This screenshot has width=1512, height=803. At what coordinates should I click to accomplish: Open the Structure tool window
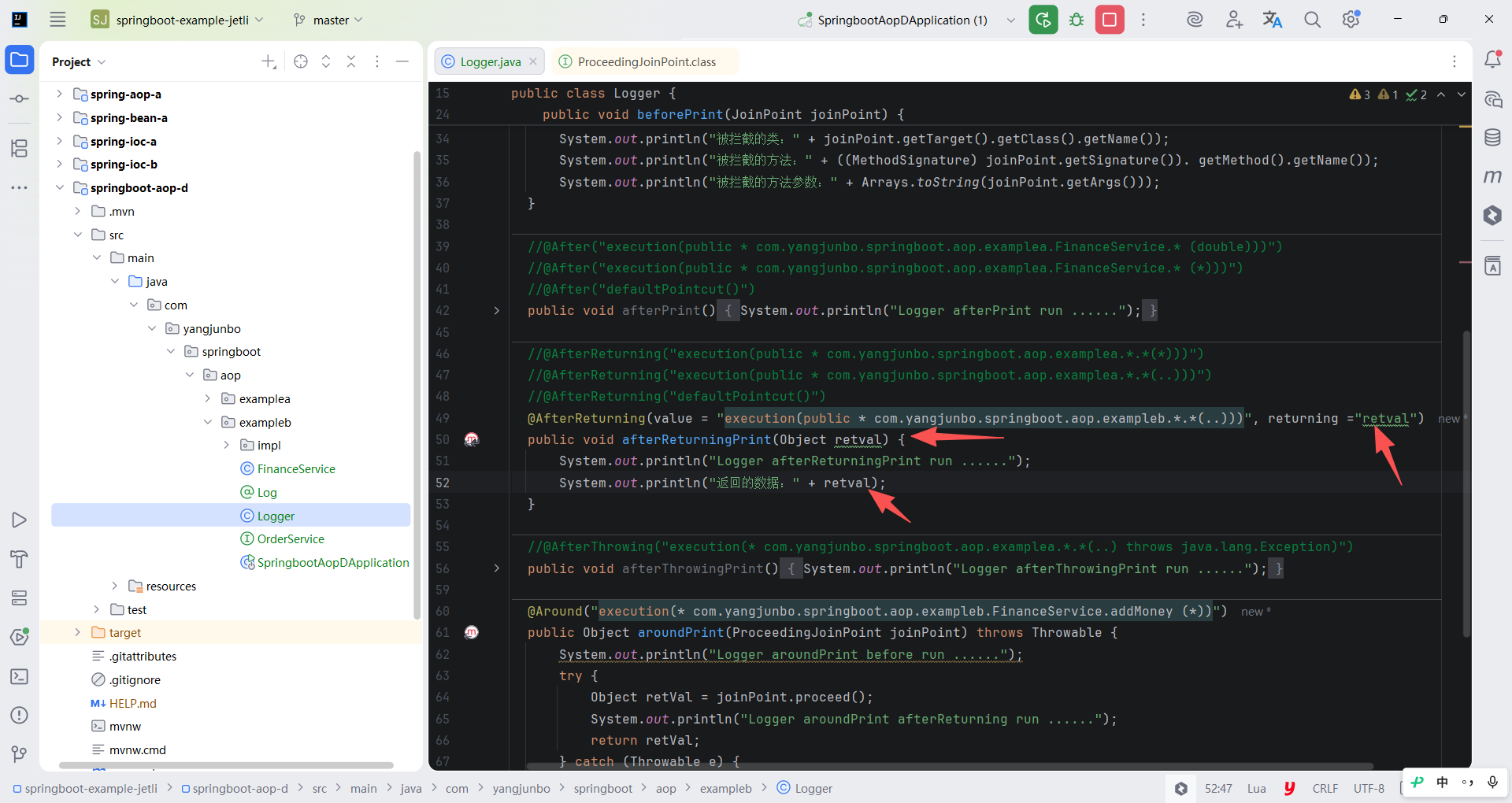20,148
